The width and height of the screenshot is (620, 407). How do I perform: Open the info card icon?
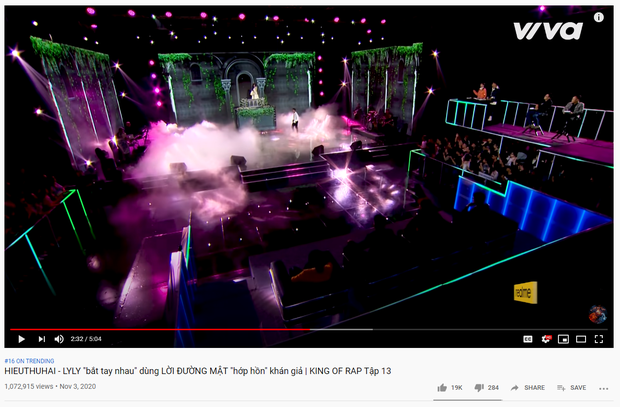[x=599, y=17]
